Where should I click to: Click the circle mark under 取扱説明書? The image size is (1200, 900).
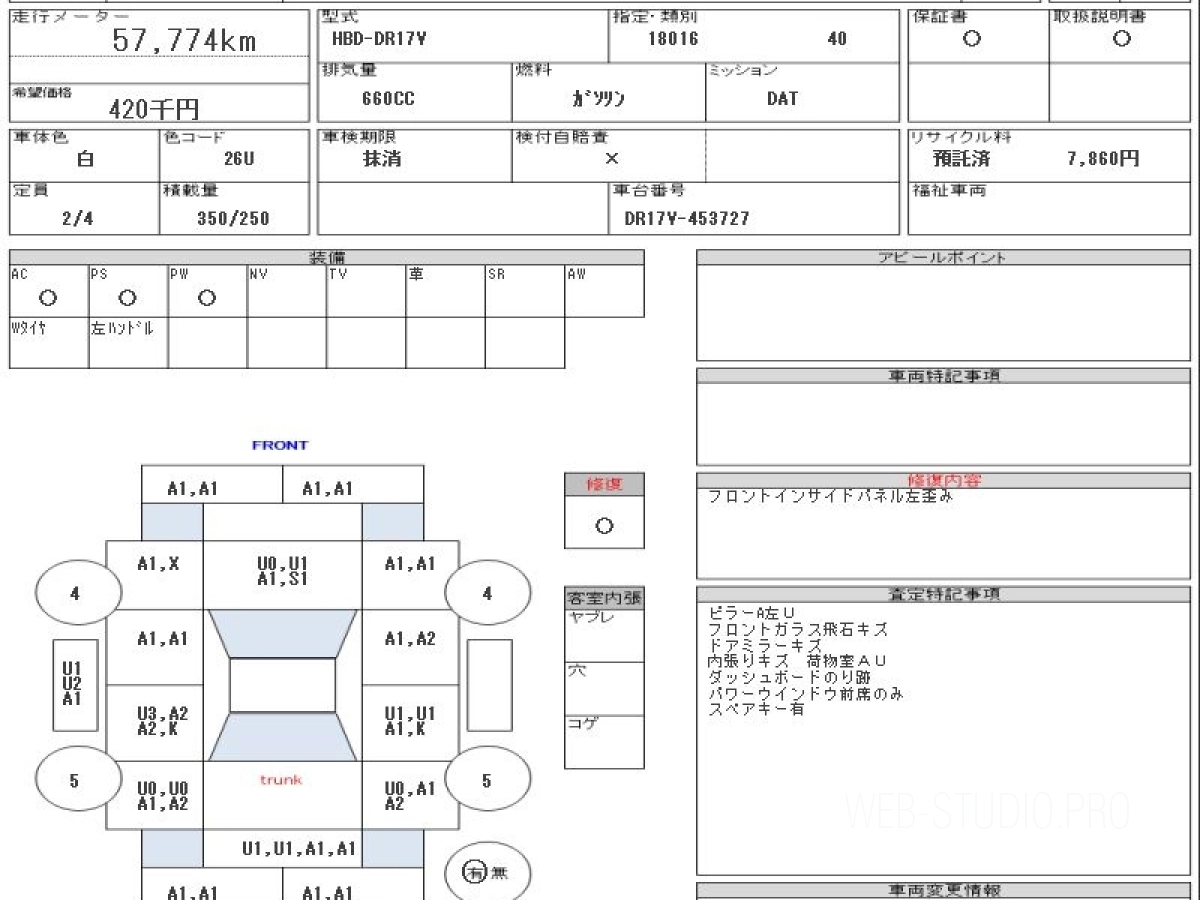(x=1121, y=39)
